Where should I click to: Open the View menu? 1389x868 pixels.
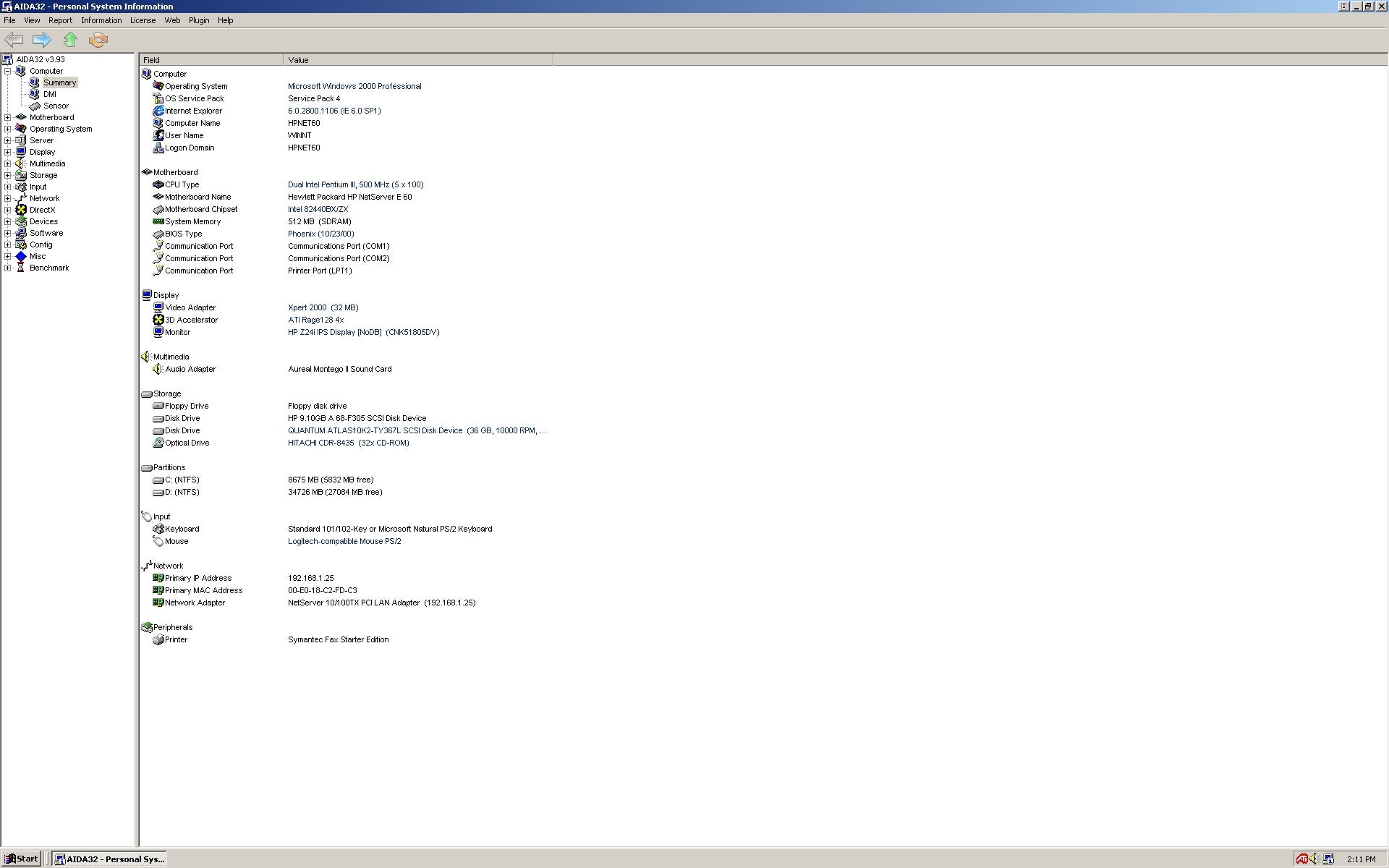32,20
